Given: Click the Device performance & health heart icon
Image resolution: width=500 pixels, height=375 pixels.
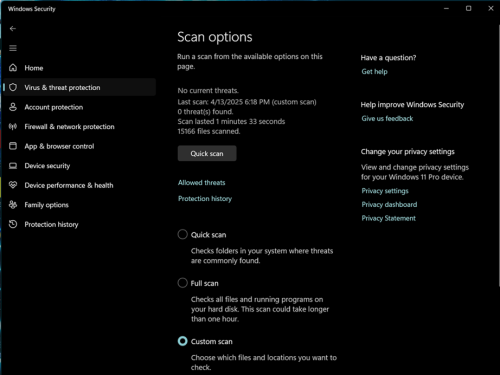Looking at the screenshot, I should (x=13, y=185).
